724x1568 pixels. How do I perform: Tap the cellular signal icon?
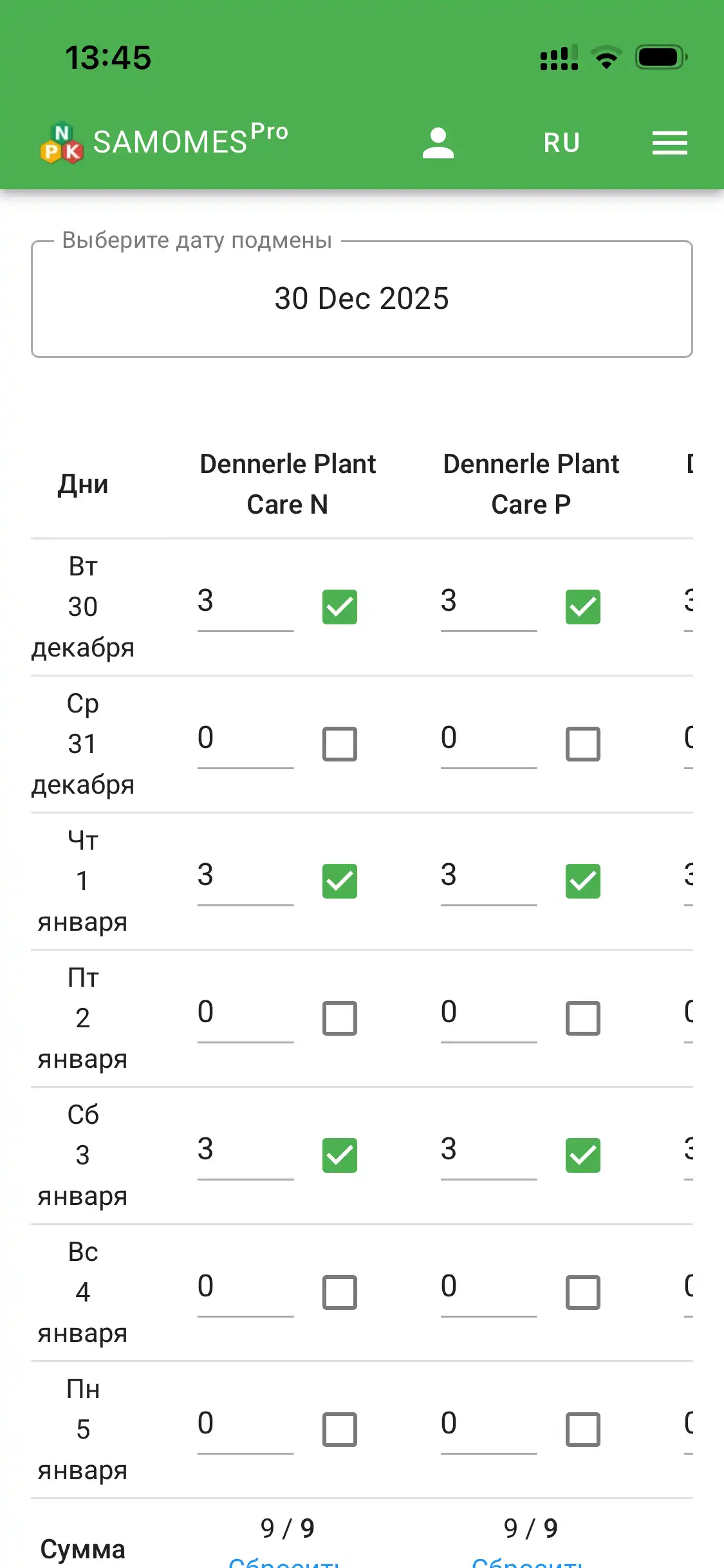point(559,58)
